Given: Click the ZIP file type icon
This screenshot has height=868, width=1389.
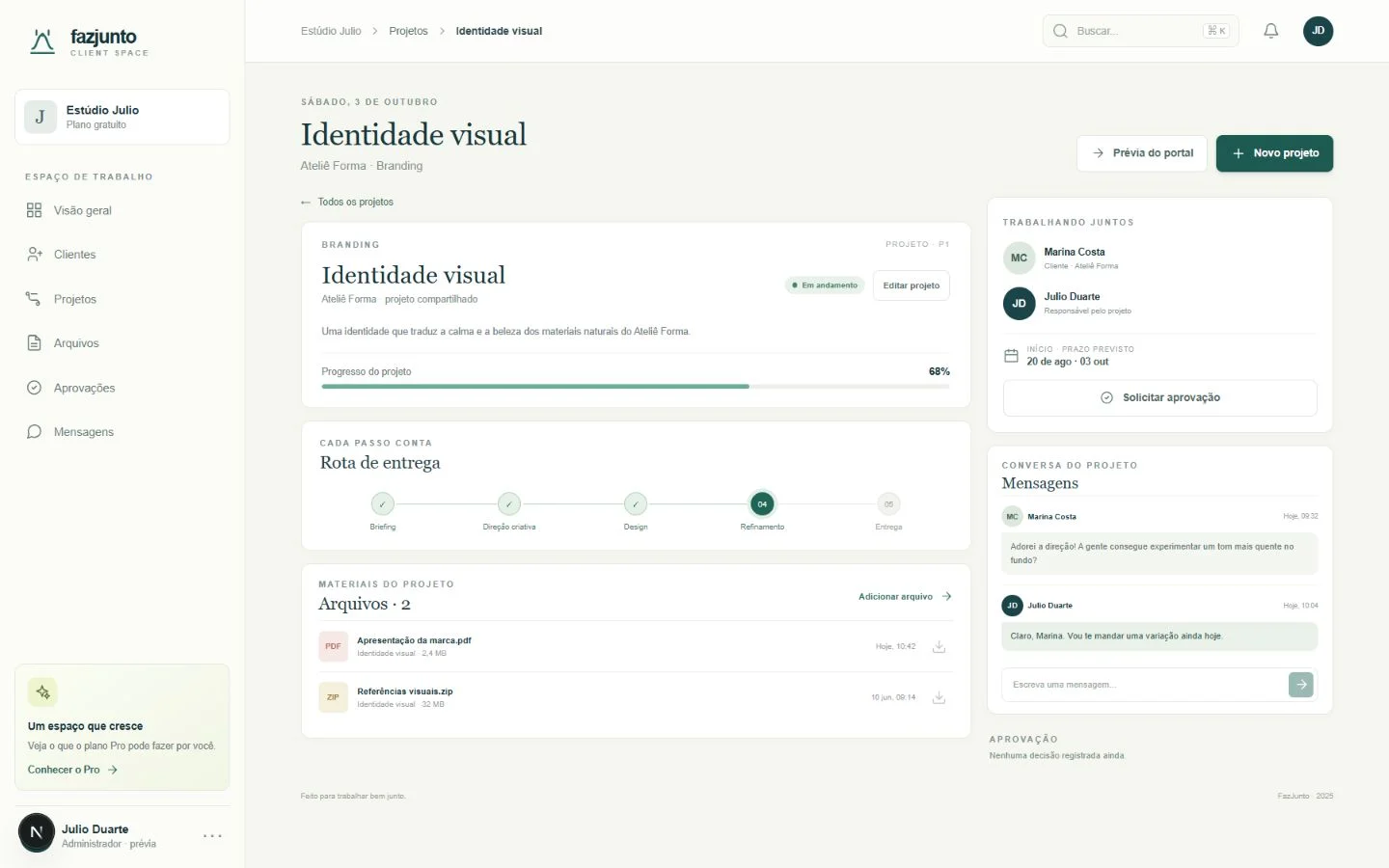Looking at the screenshot, I should coord(333,697).
